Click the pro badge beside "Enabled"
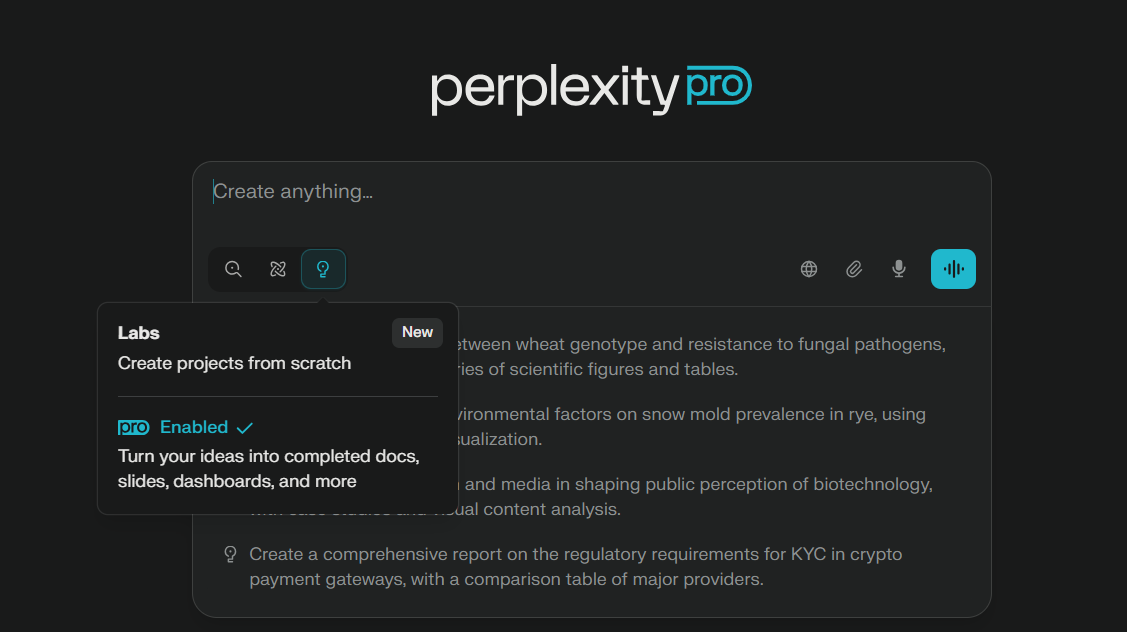Viewport: 1127px width, 632px height. [x=133, y=427]
